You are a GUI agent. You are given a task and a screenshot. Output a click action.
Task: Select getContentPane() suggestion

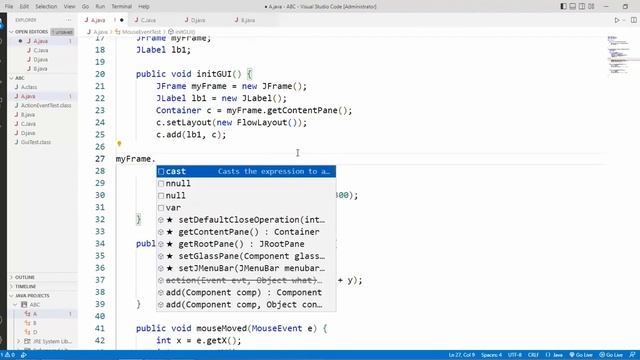click(x=246, y=232)
